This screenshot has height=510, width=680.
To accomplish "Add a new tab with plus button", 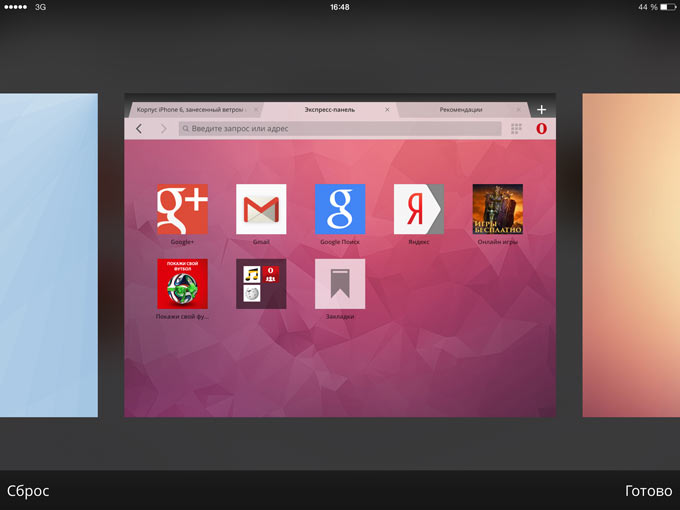I will tap(541, 109).
